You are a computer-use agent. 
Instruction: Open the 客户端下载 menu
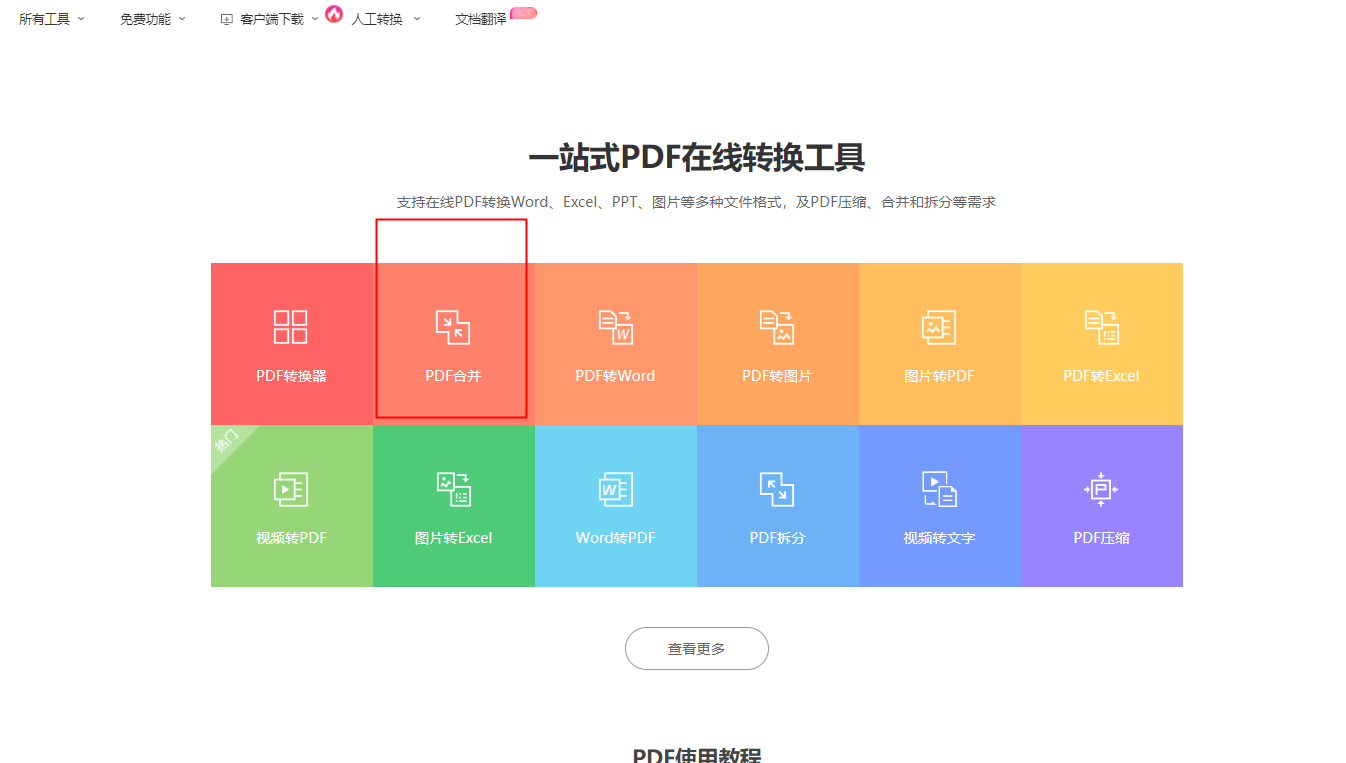[270, 19]
